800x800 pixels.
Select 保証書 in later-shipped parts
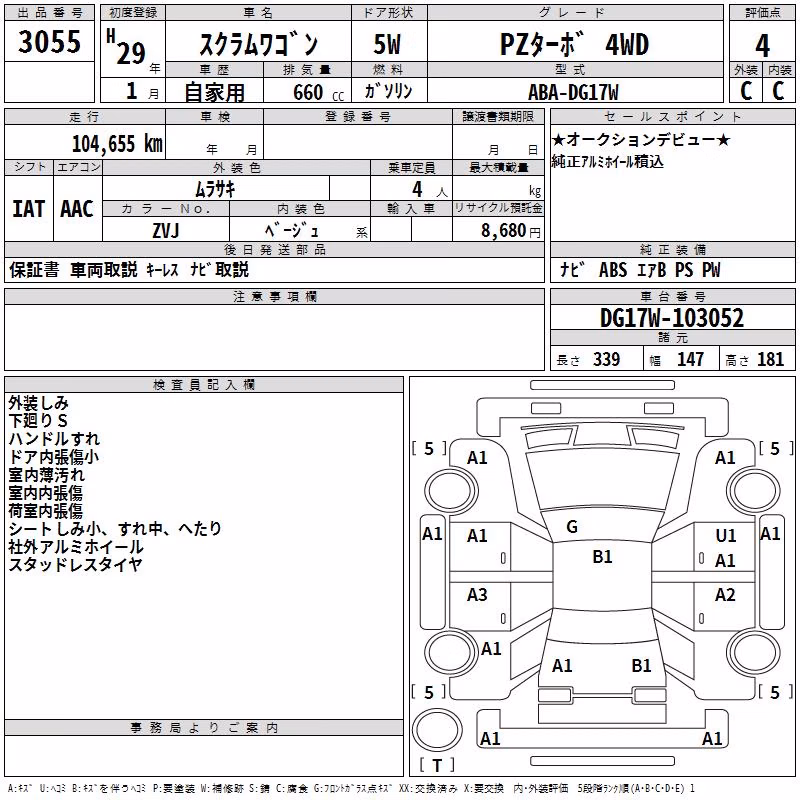[x=34, y=269]
